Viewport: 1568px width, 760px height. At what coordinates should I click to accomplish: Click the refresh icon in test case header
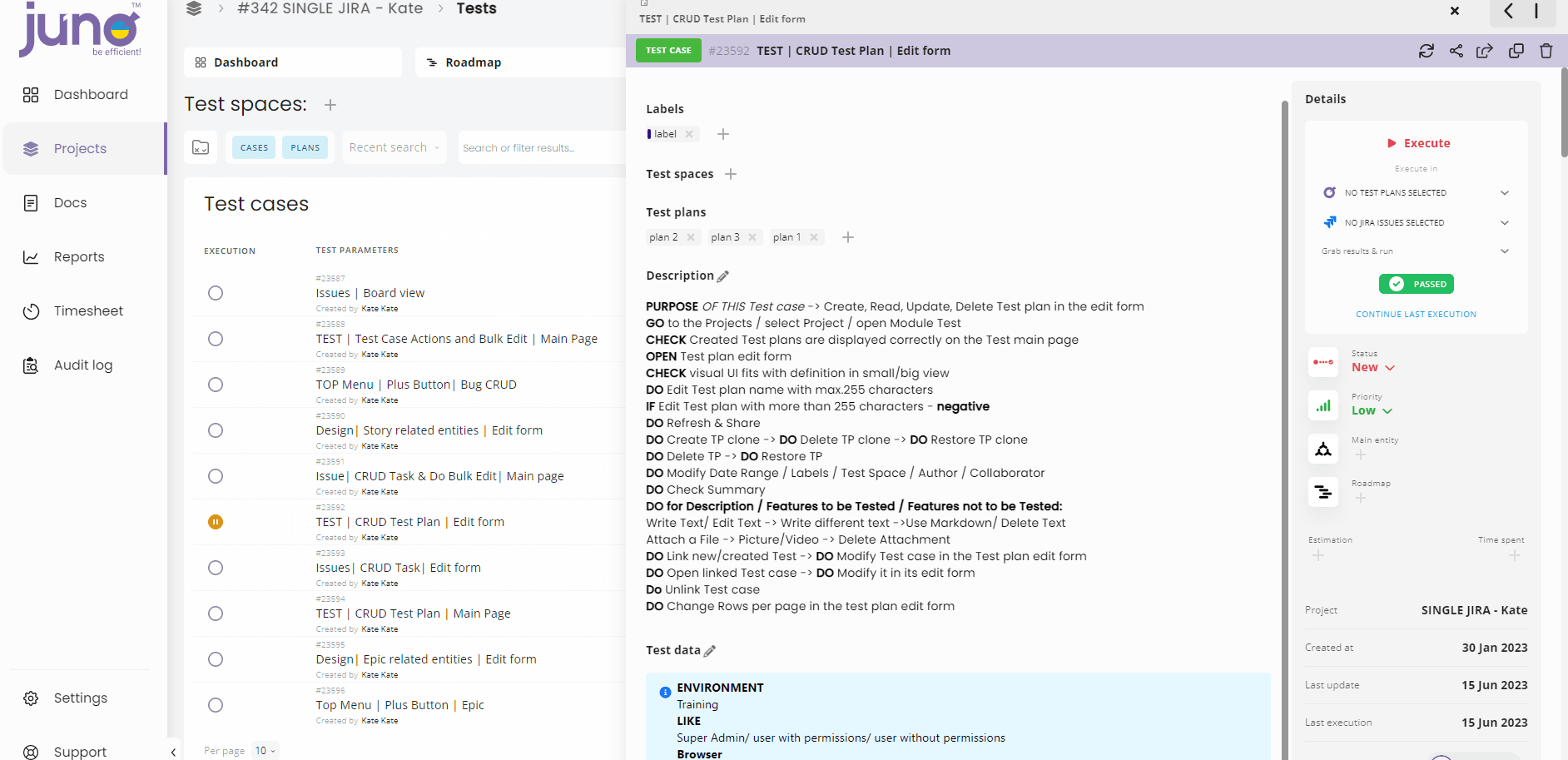(x=1426, y=51)
